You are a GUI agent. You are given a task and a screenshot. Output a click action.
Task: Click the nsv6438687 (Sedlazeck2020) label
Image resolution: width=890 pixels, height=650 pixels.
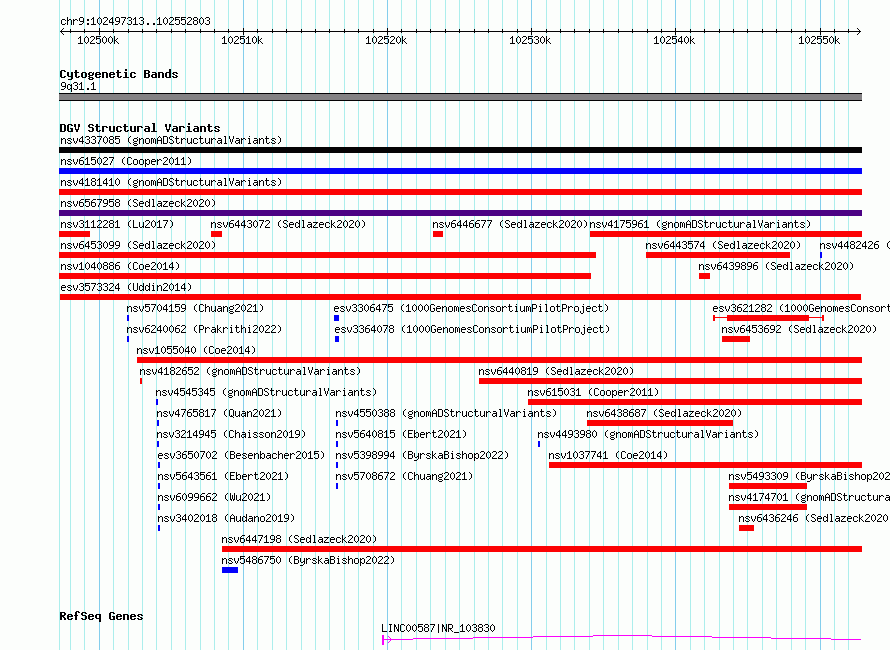[664, 413]
